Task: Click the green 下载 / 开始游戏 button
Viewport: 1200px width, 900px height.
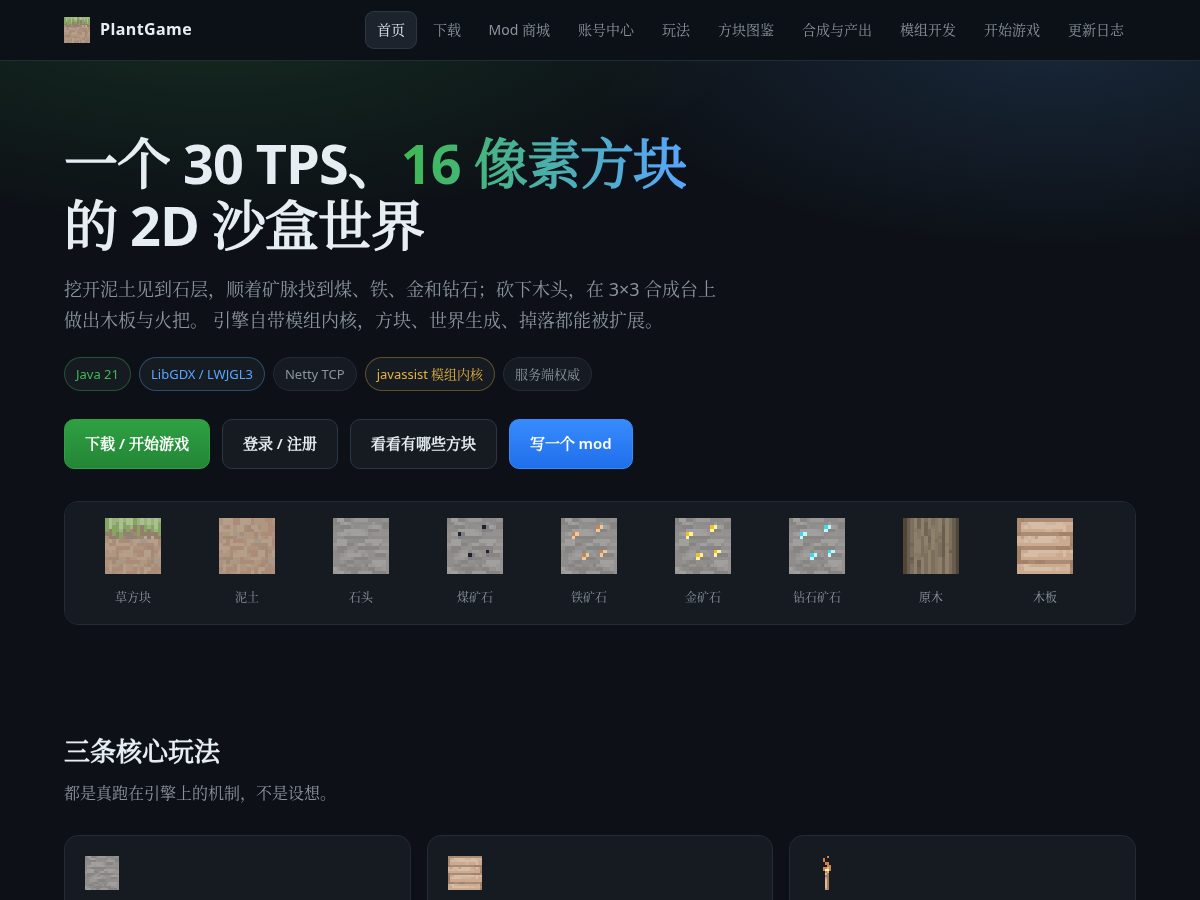Action: click(137, 444)
